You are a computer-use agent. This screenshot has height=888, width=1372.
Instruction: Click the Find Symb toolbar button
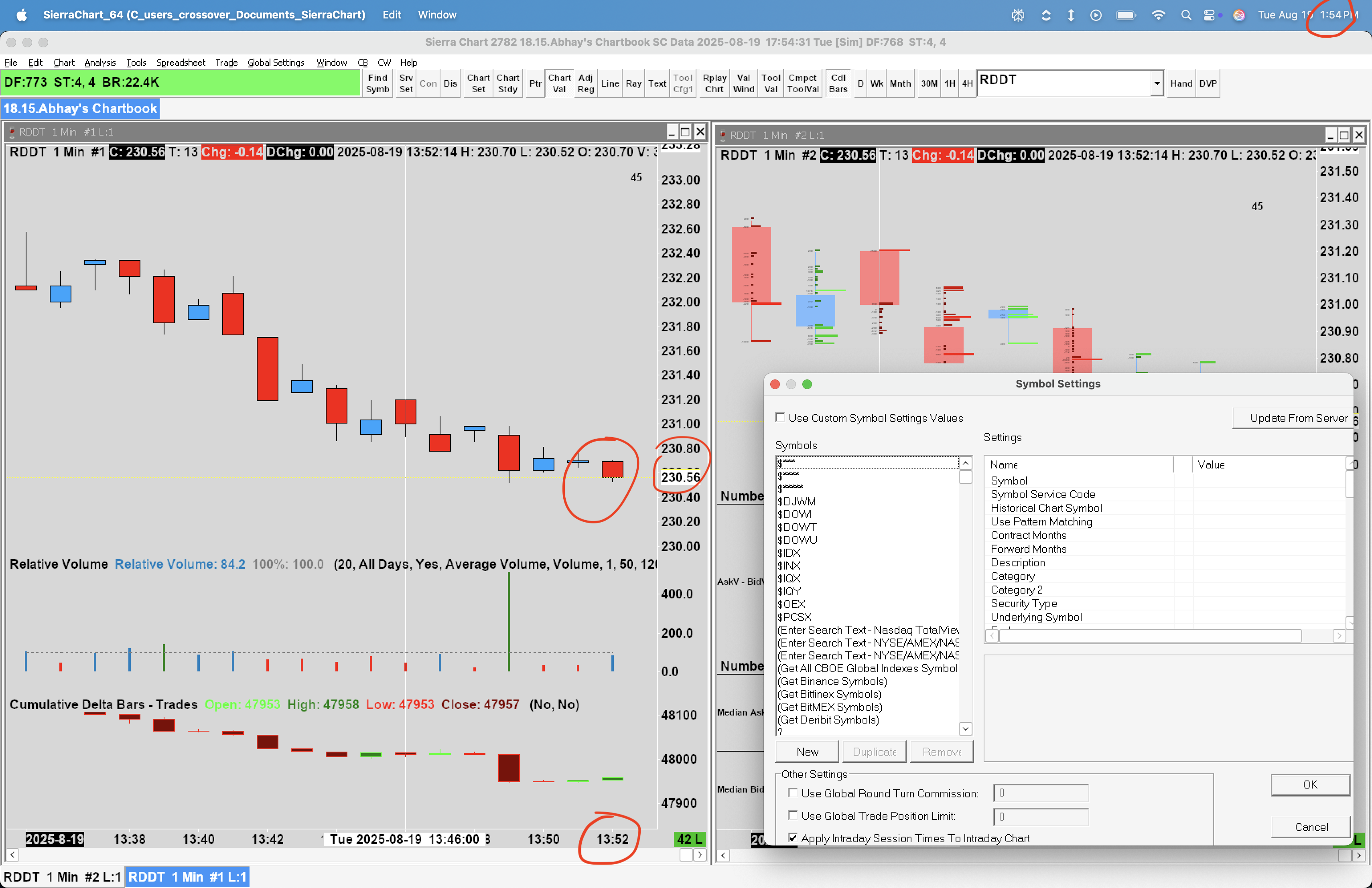tap(377, 83)
